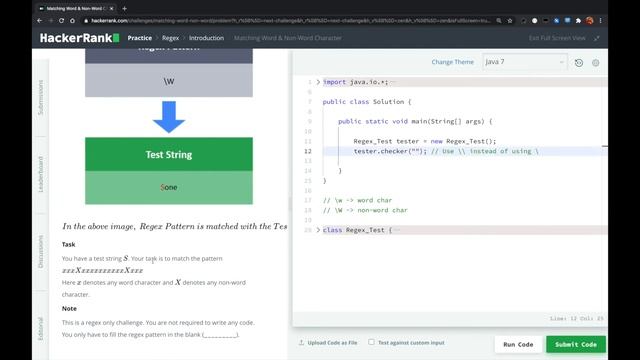Switch to the Leaderboard side tab
Image resolution: width=640 pixels, height=360 pixels.
tap(40, 174)
